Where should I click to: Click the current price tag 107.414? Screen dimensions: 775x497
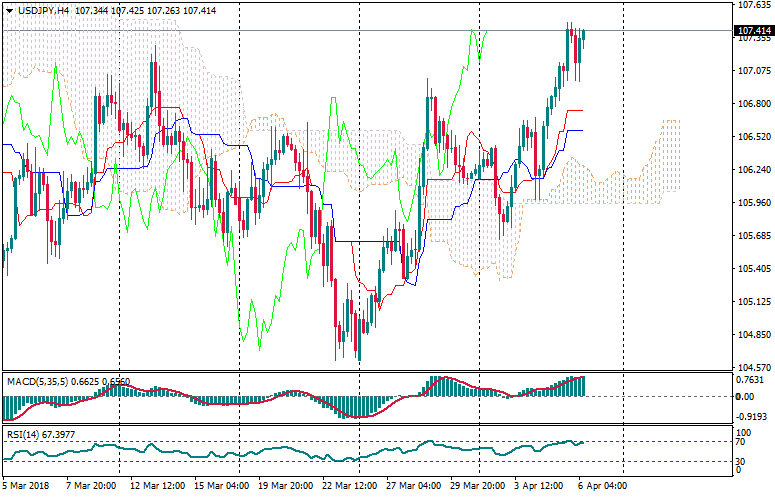[x=754, y=31]
